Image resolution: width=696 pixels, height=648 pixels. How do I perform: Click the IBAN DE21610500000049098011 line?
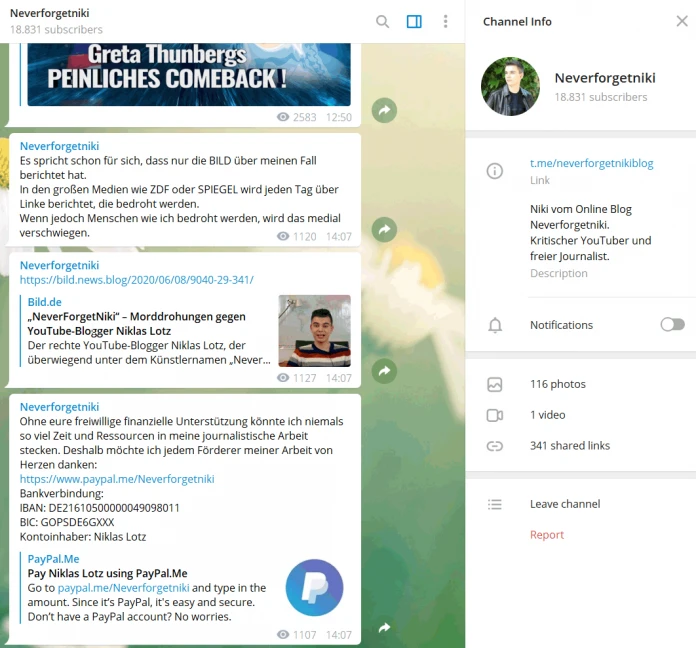pyautogui.click(x=99, y=508)
